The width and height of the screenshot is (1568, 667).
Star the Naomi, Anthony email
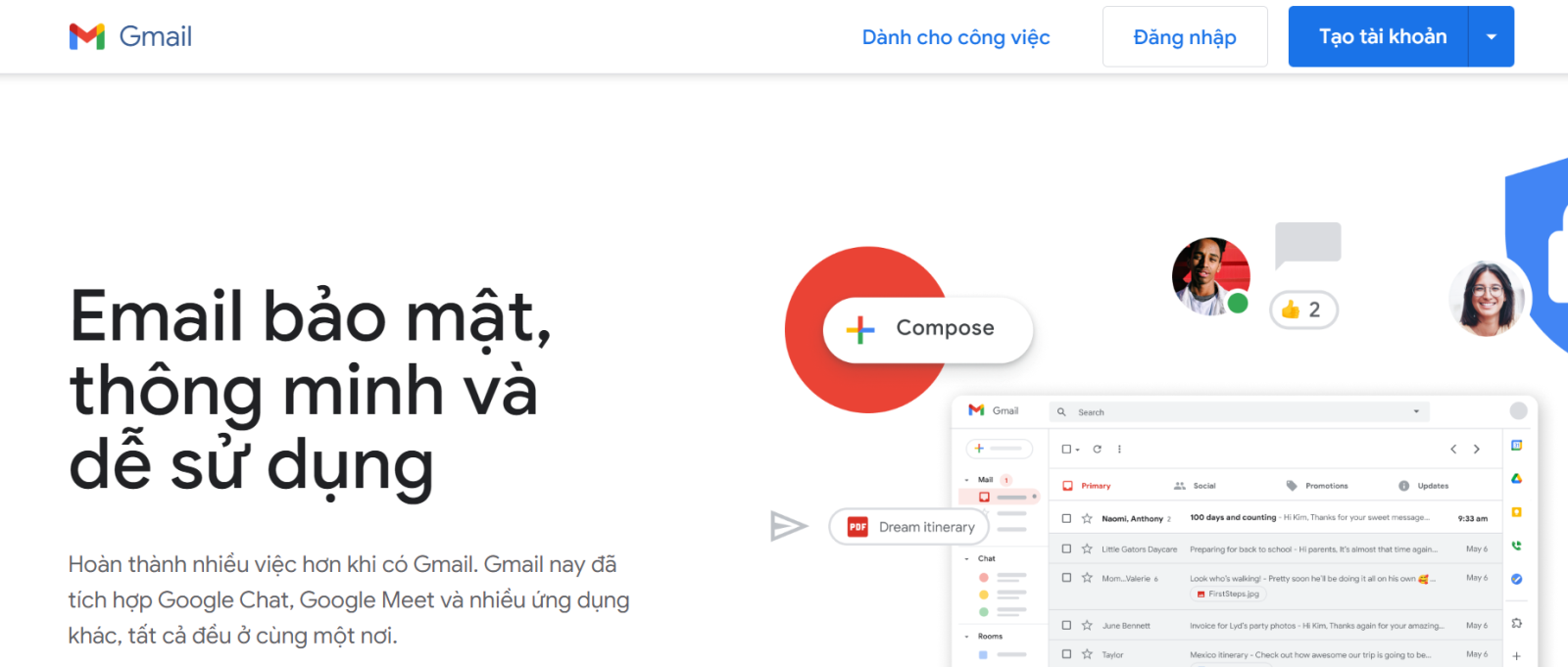(1087, 518)
